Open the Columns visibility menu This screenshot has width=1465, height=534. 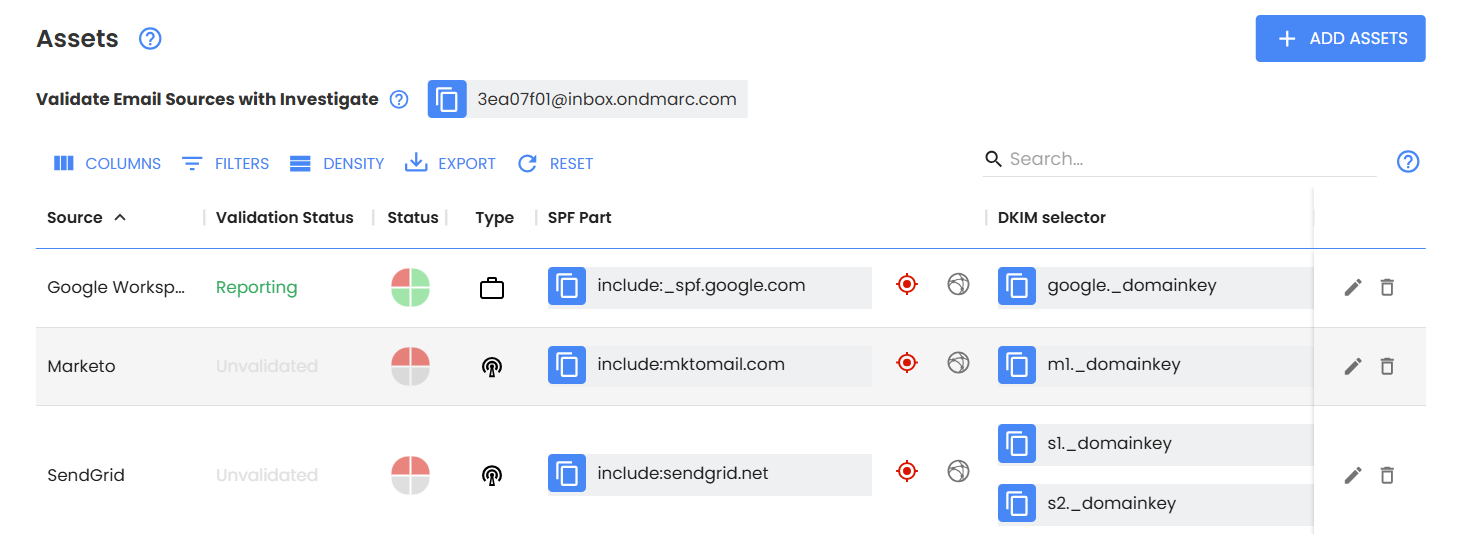pos(107,164)
